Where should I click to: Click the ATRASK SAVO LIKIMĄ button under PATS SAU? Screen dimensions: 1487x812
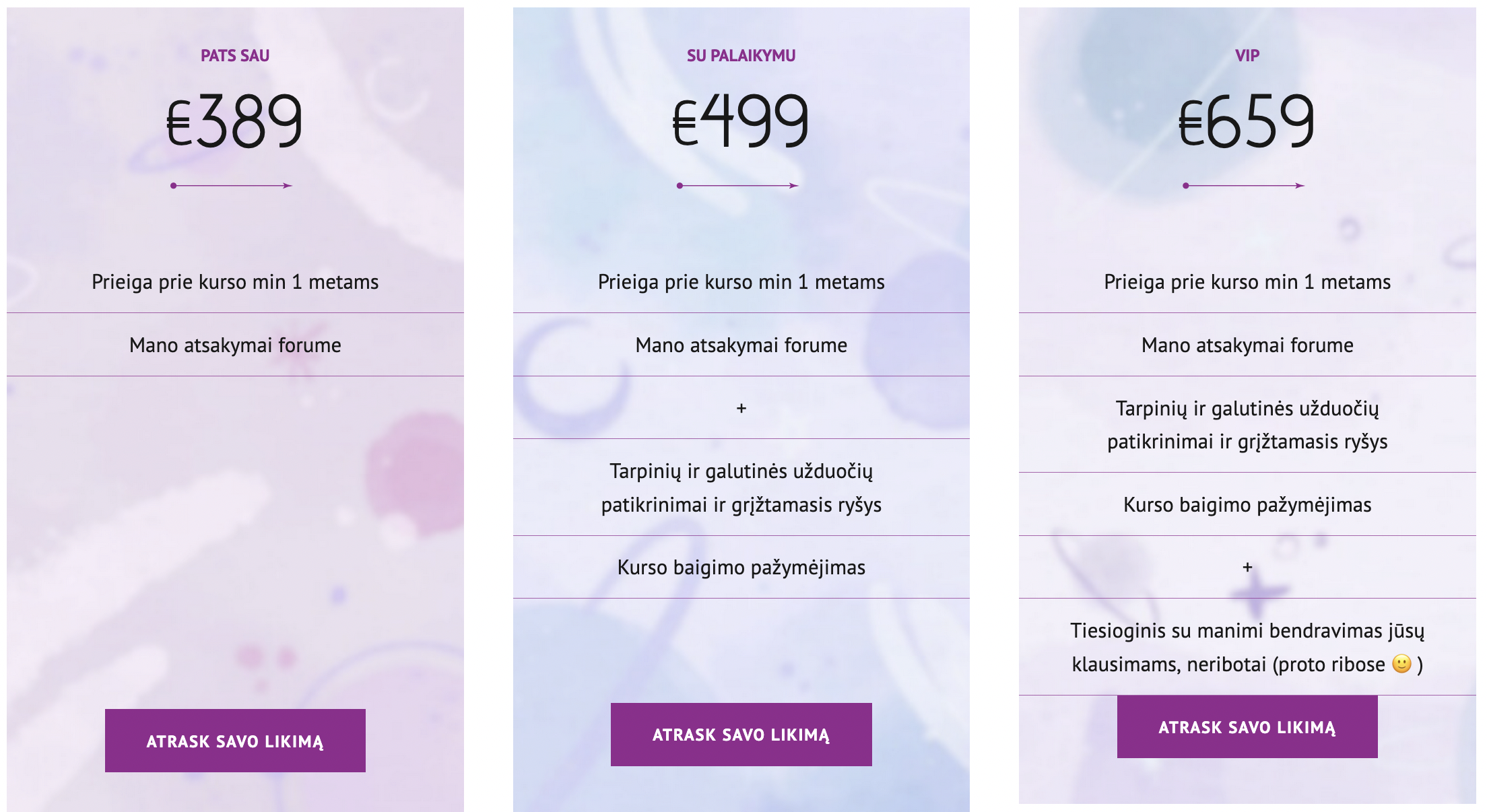[235, 741]
